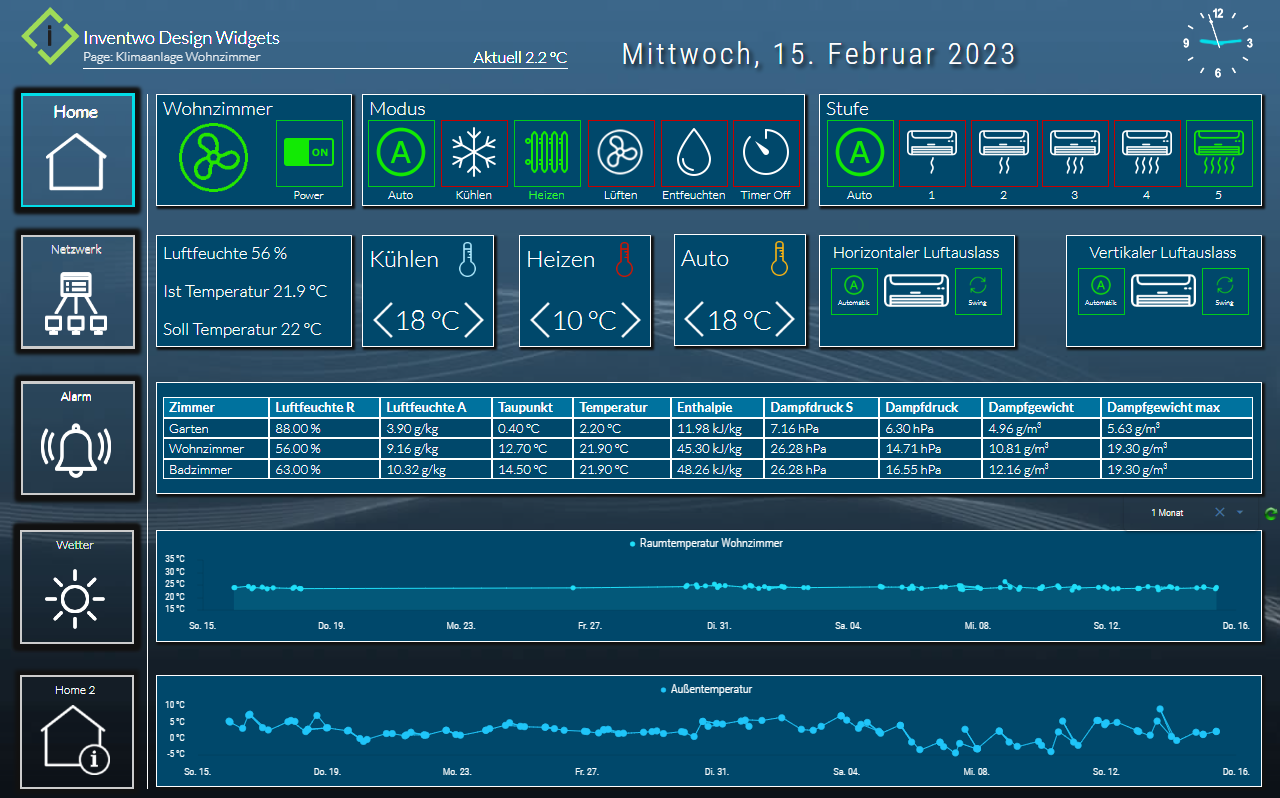
Task: Click the Luftfeuchte 56 % value
Action: pyautogui.click(x=225, y=254)
